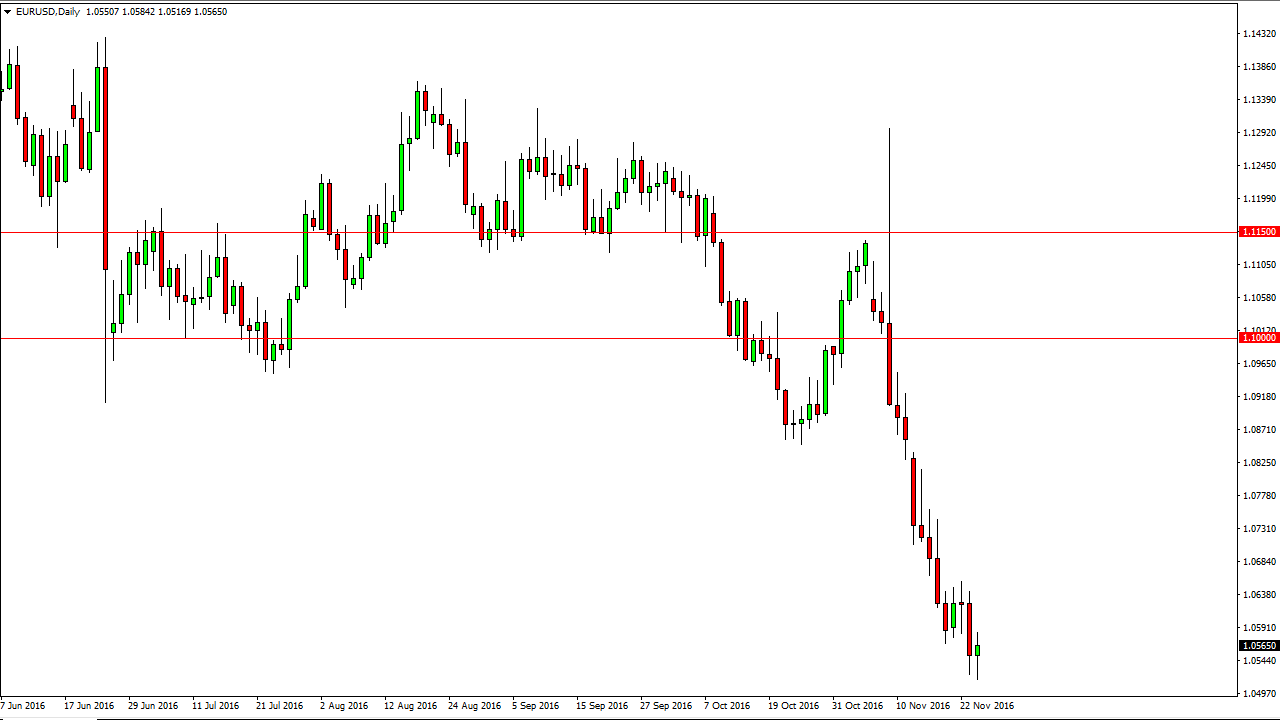Viewport: 1280px width, 720px height.
Task: Click the 1.08250 price axis label
Action: 1259,463
